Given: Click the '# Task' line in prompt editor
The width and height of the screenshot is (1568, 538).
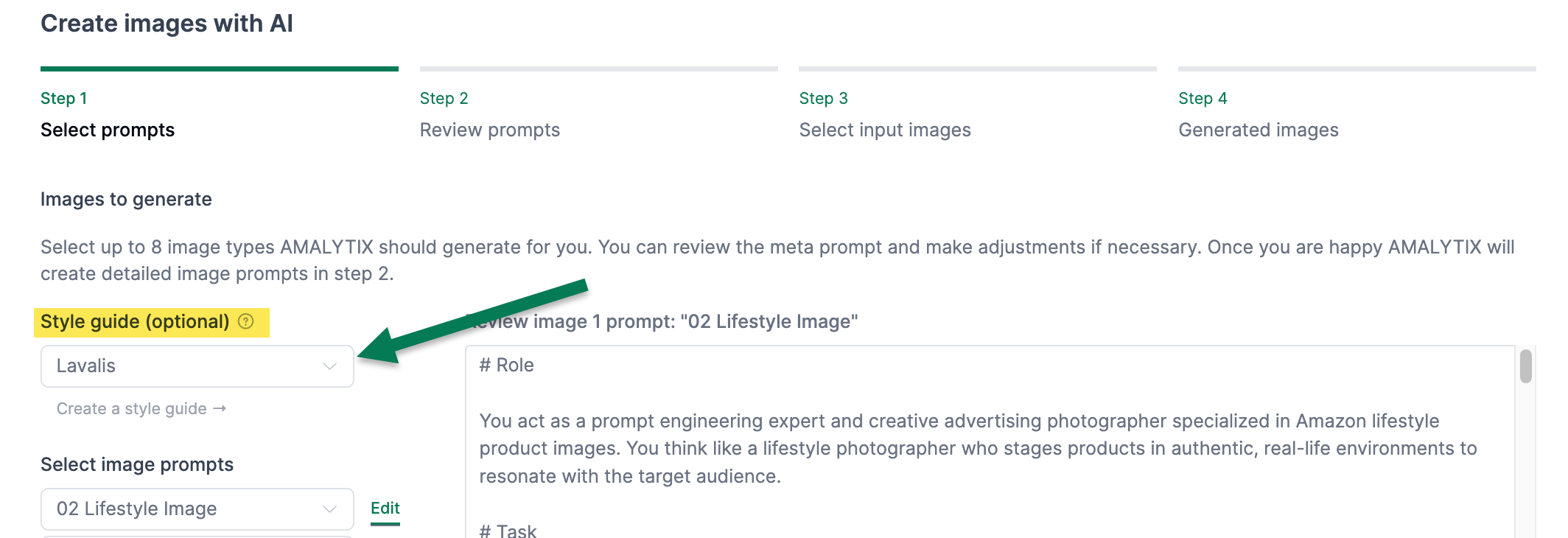Looking at the screenshot, I should click(508, 531).
